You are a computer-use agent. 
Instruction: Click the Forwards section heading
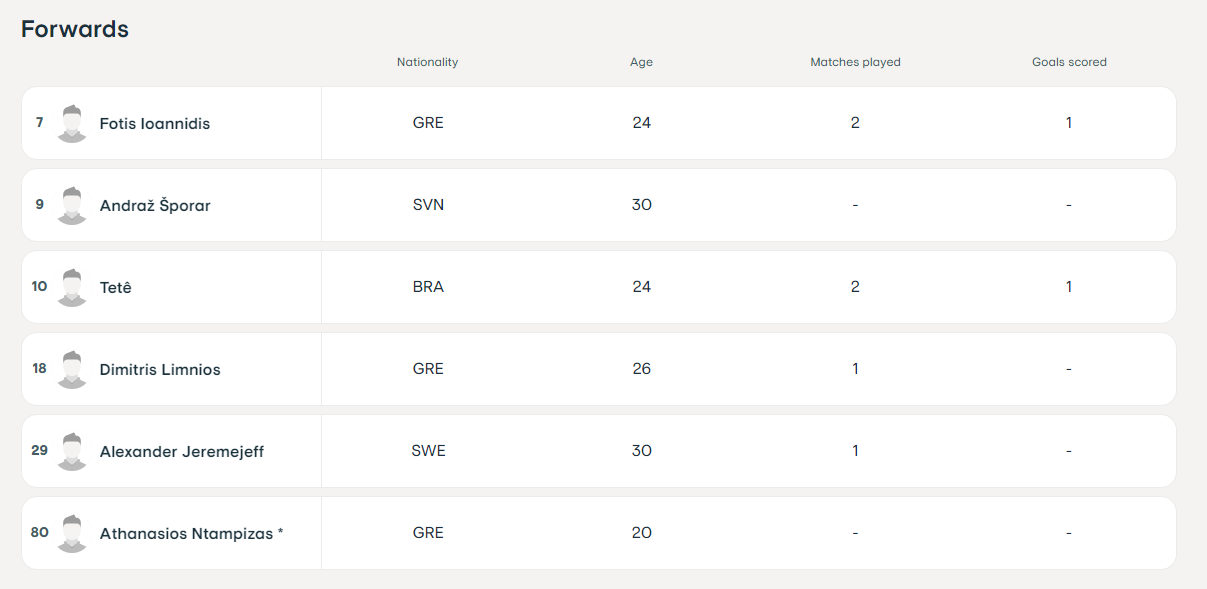(x=75, y=29)
